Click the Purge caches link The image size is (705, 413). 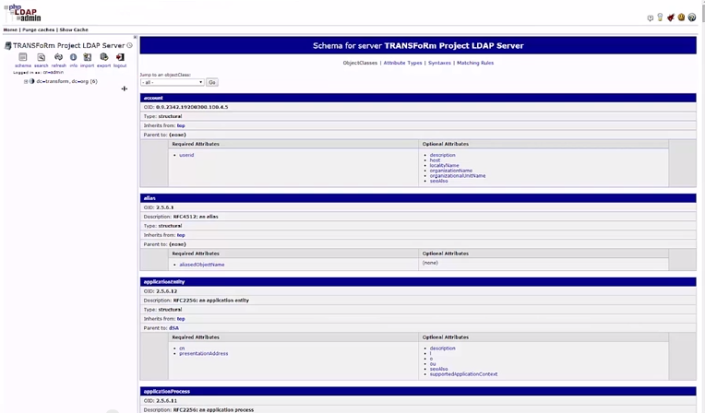point(37,30)
